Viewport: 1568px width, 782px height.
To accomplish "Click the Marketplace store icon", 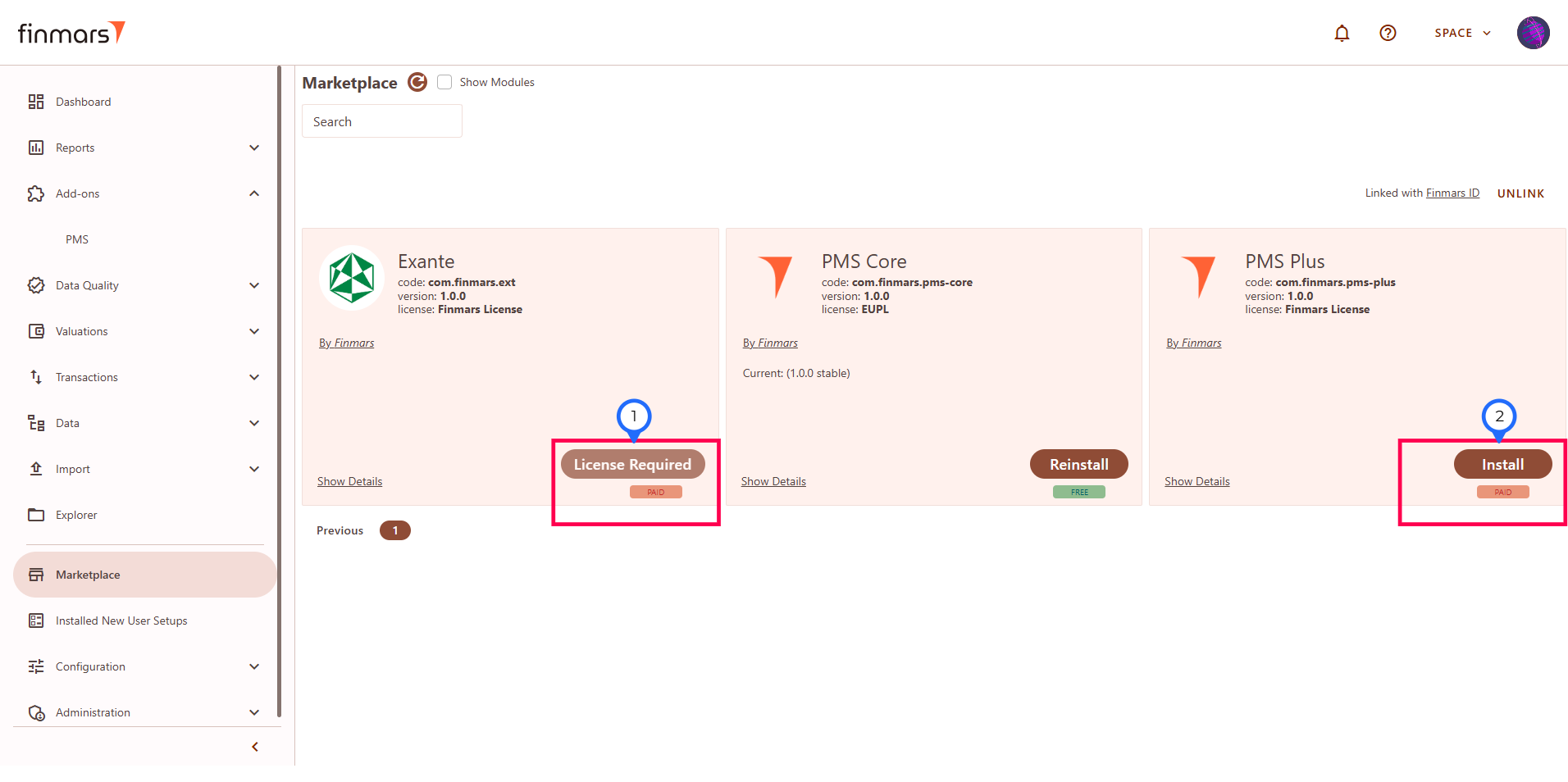I will tap(36, 575).
